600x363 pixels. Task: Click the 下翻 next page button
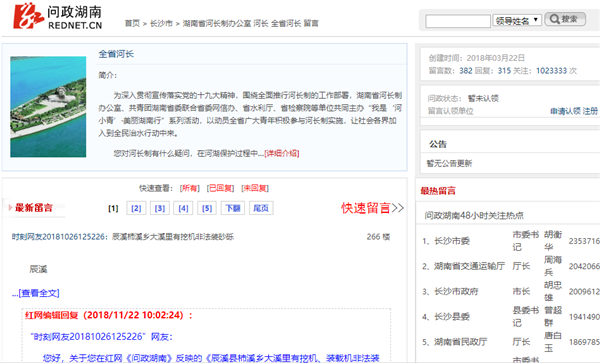(233, 208)
